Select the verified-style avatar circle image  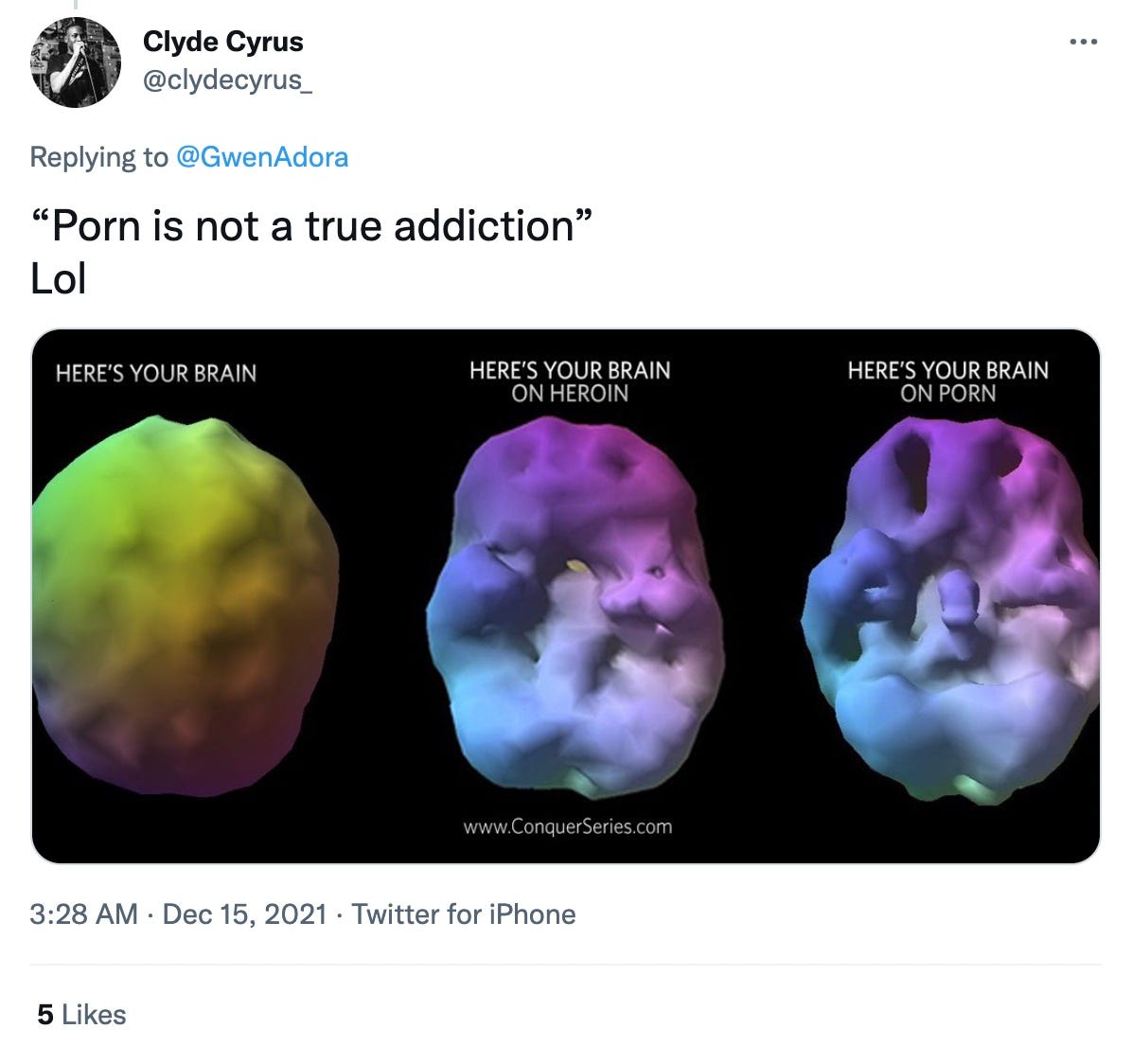coord(77,63)
